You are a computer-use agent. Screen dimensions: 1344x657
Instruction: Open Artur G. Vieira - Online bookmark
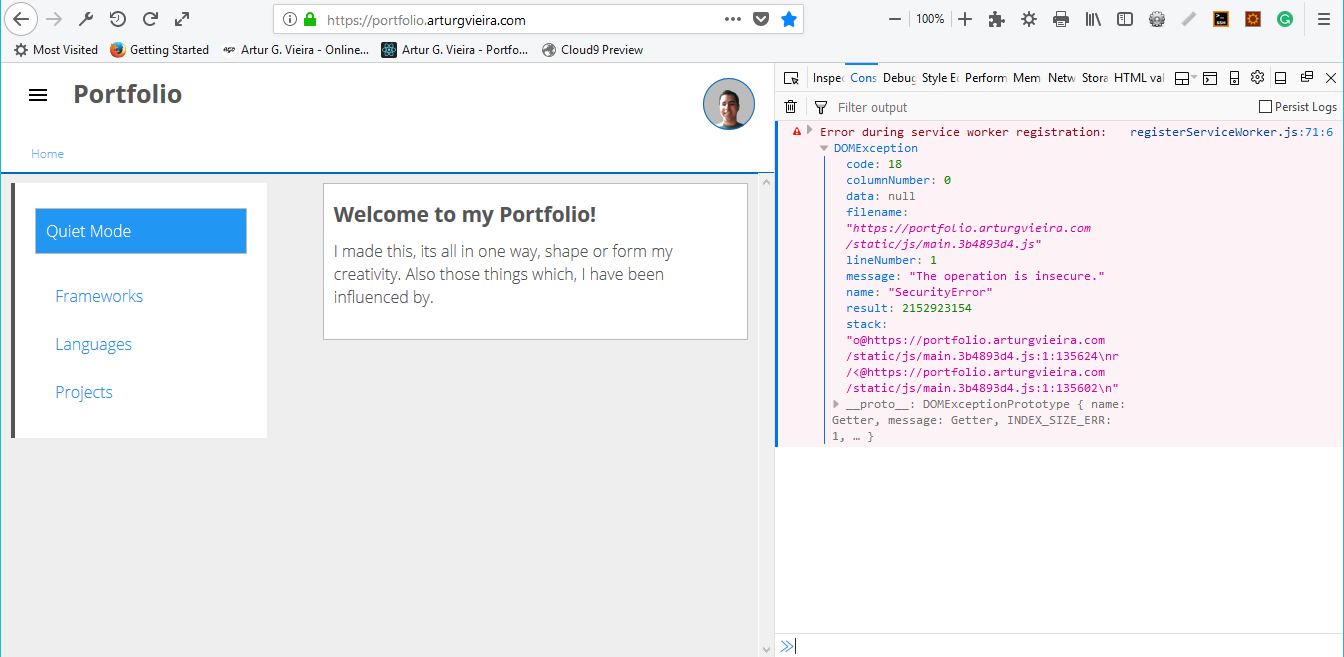pos(296,50)
